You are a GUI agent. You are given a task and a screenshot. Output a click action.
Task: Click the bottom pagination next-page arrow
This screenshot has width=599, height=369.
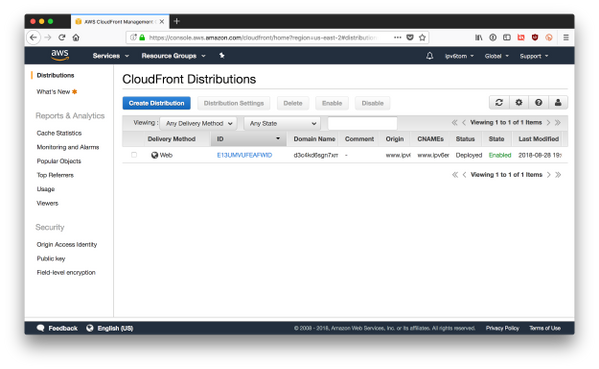(549, 175)
